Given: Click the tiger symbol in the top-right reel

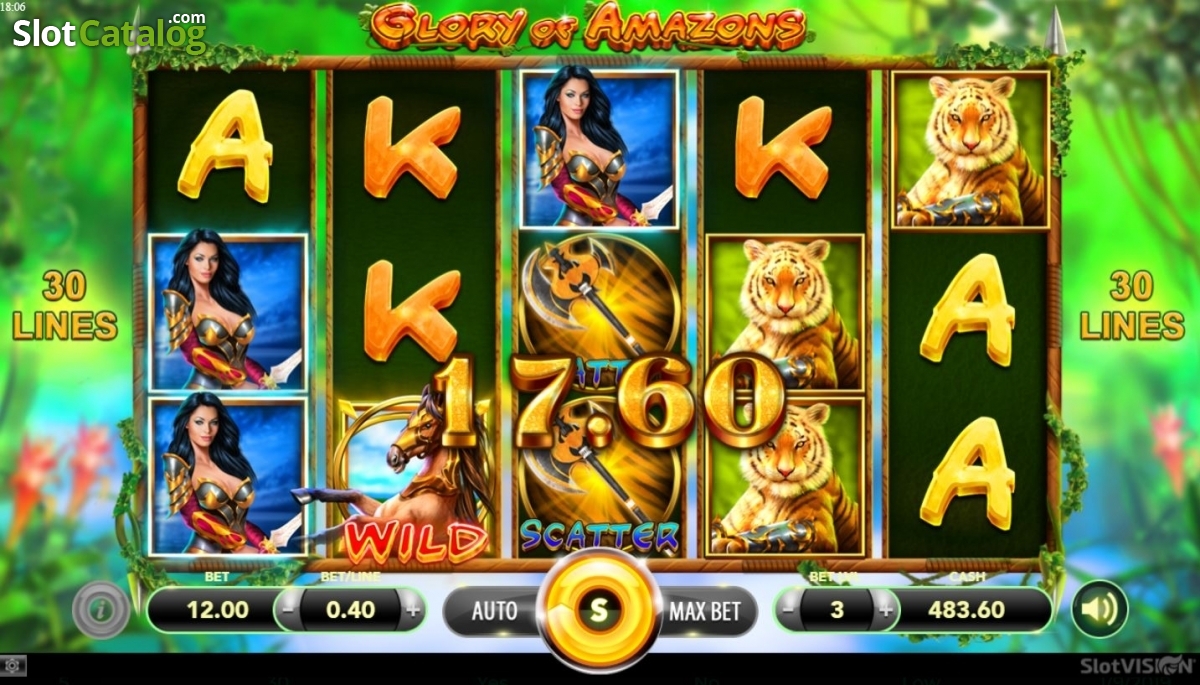Looking at the screenshot, I should pos(970,150).
